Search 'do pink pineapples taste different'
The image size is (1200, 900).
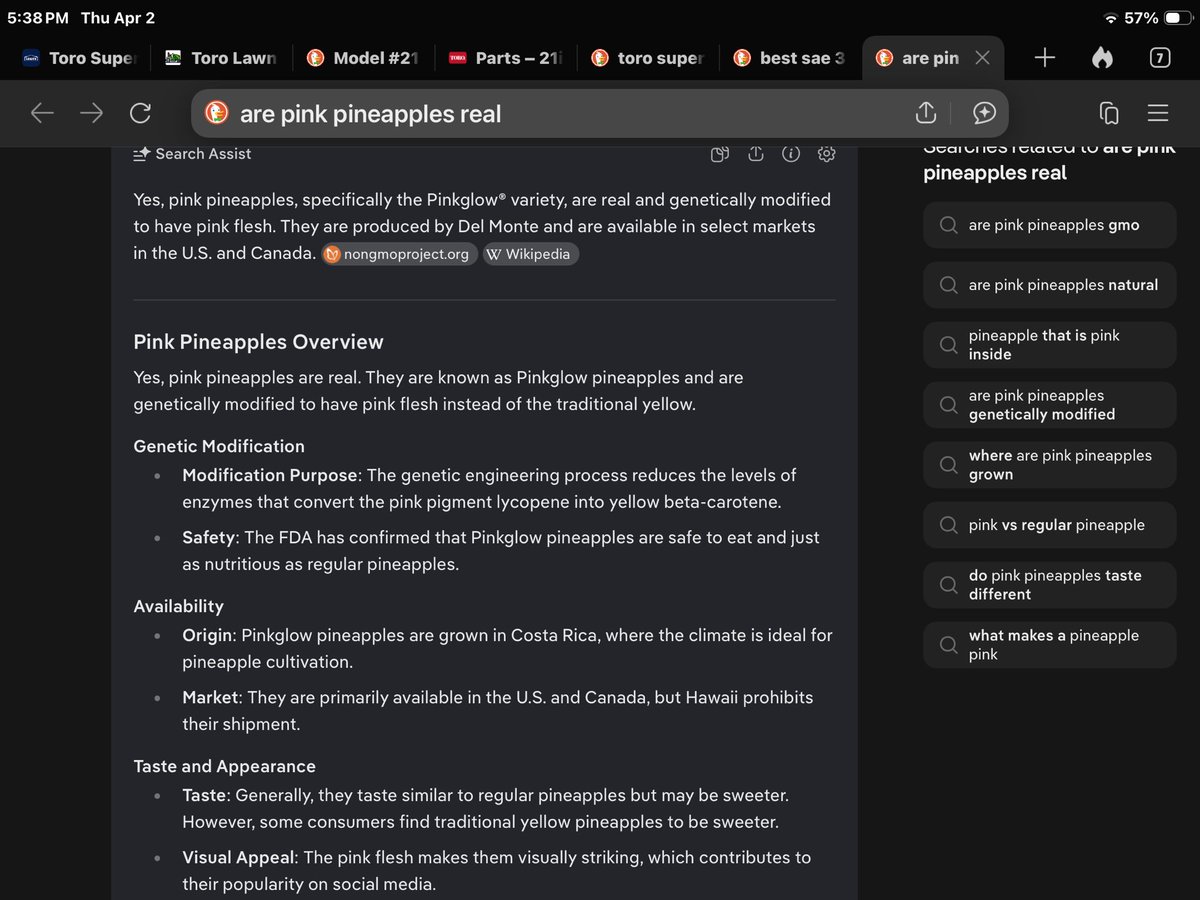[1050, 585]
